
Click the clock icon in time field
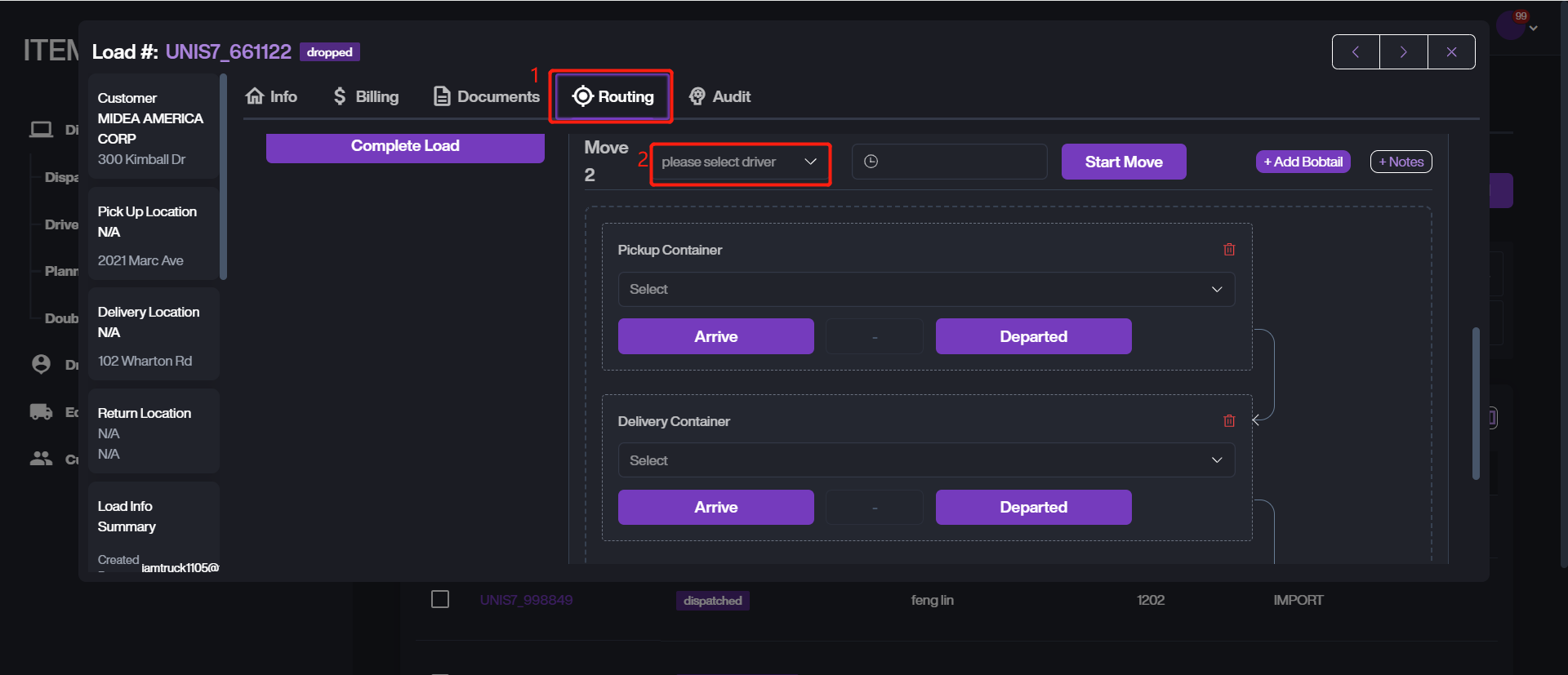click(871, 162)
